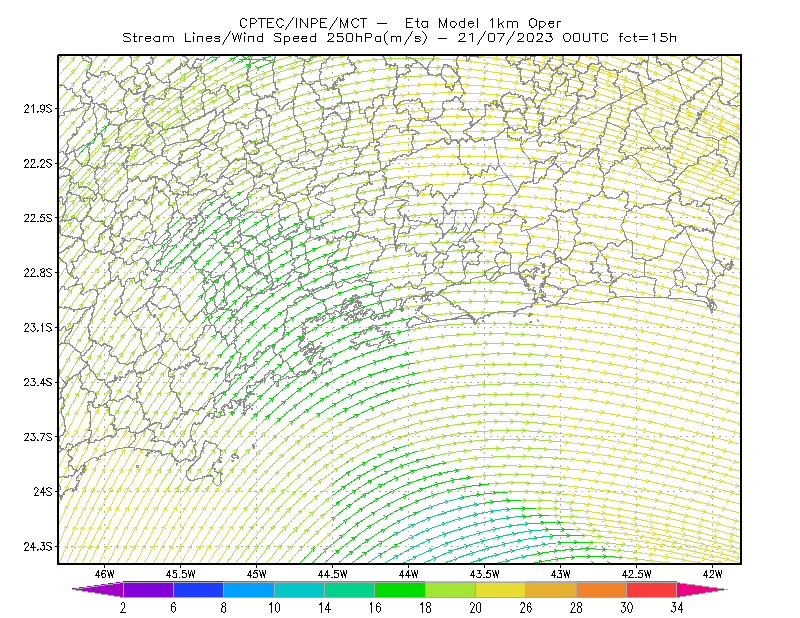
Task: Click the legend value '8'
Action: (223, 608)
